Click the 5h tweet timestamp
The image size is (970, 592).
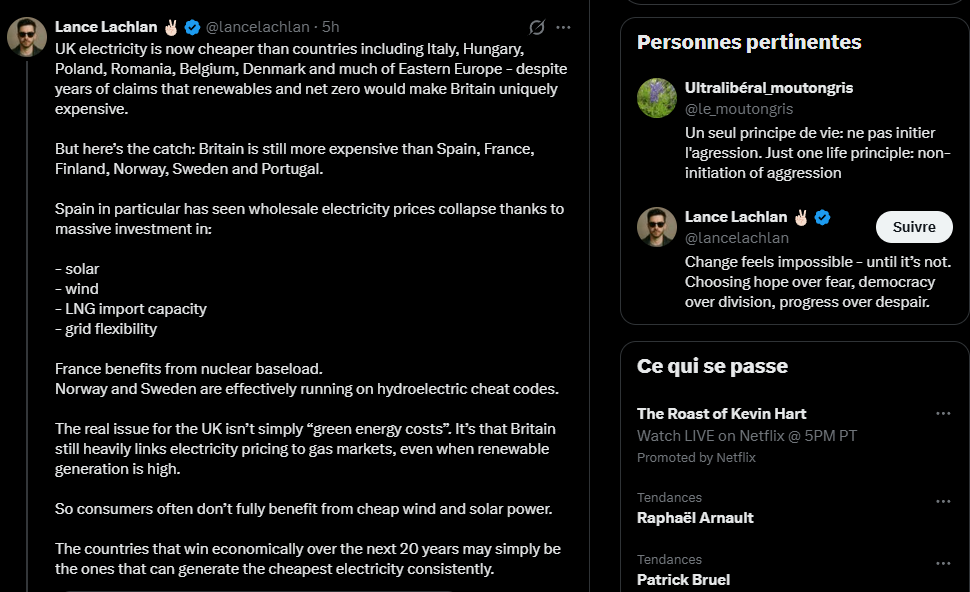pos(330,27)
